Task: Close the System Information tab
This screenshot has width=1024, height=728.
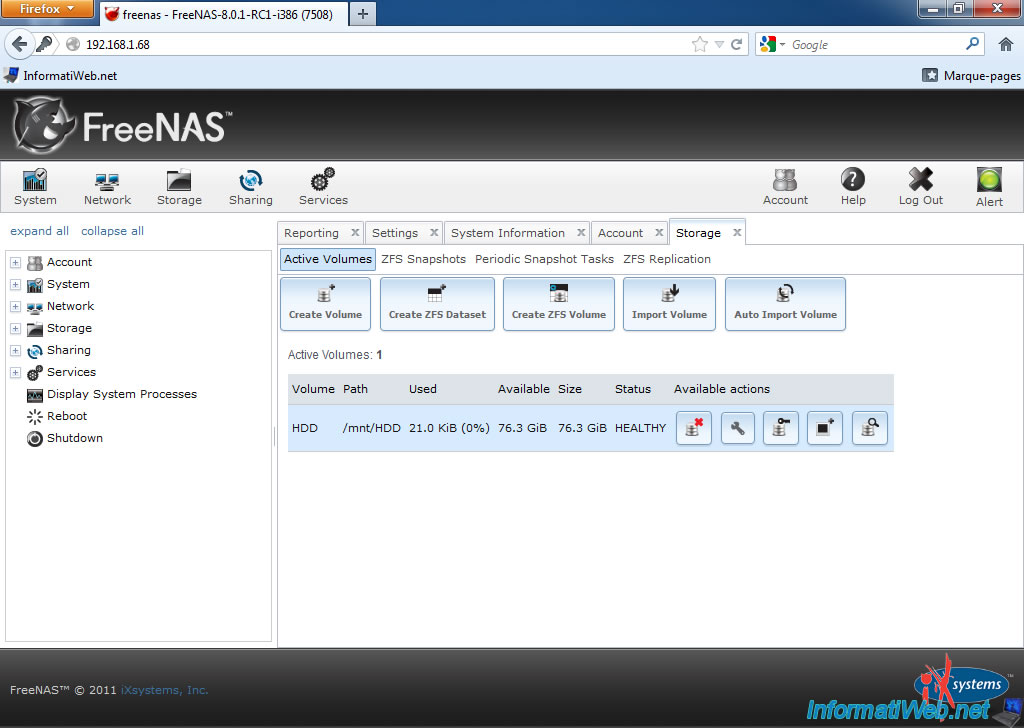Action: [581, 232]
